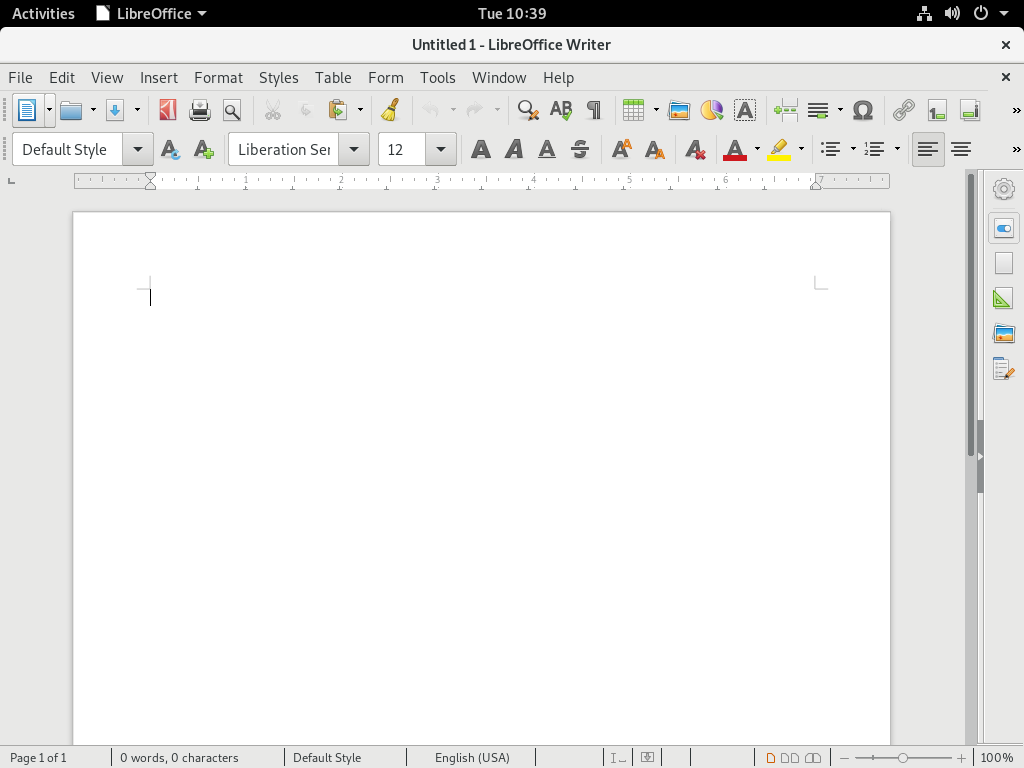Apply yellow highlighting color

point(779,150)
